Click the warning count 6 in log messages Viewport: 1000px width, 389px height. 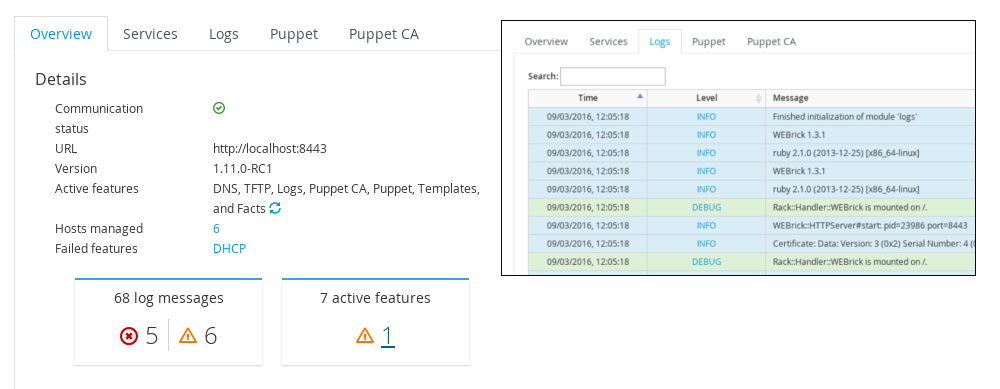[210, 335]
